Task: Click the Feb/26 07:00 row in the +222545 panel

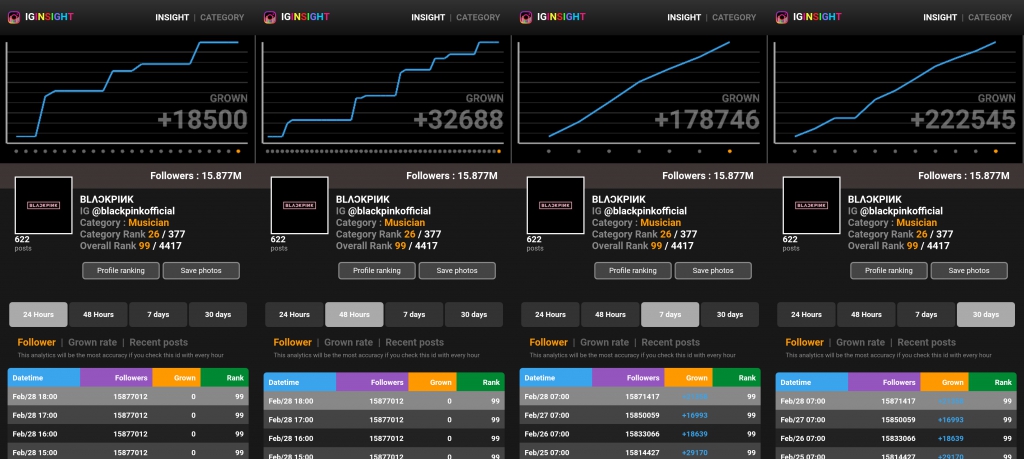Action: pos(896,438)
